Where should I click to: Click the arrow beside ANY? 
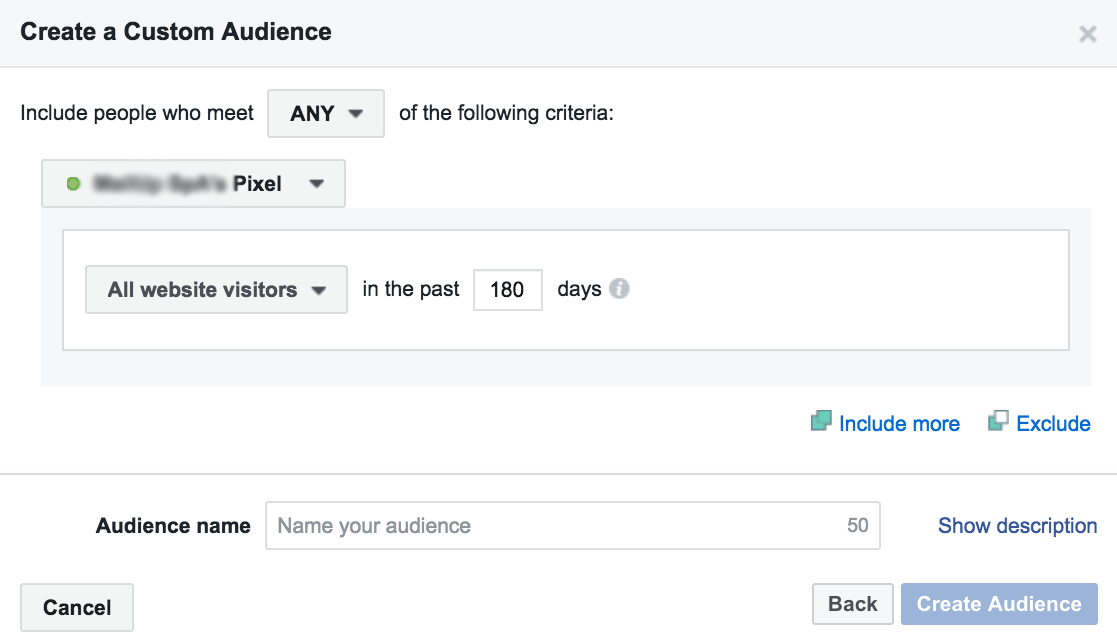click(x=355, y=114)
